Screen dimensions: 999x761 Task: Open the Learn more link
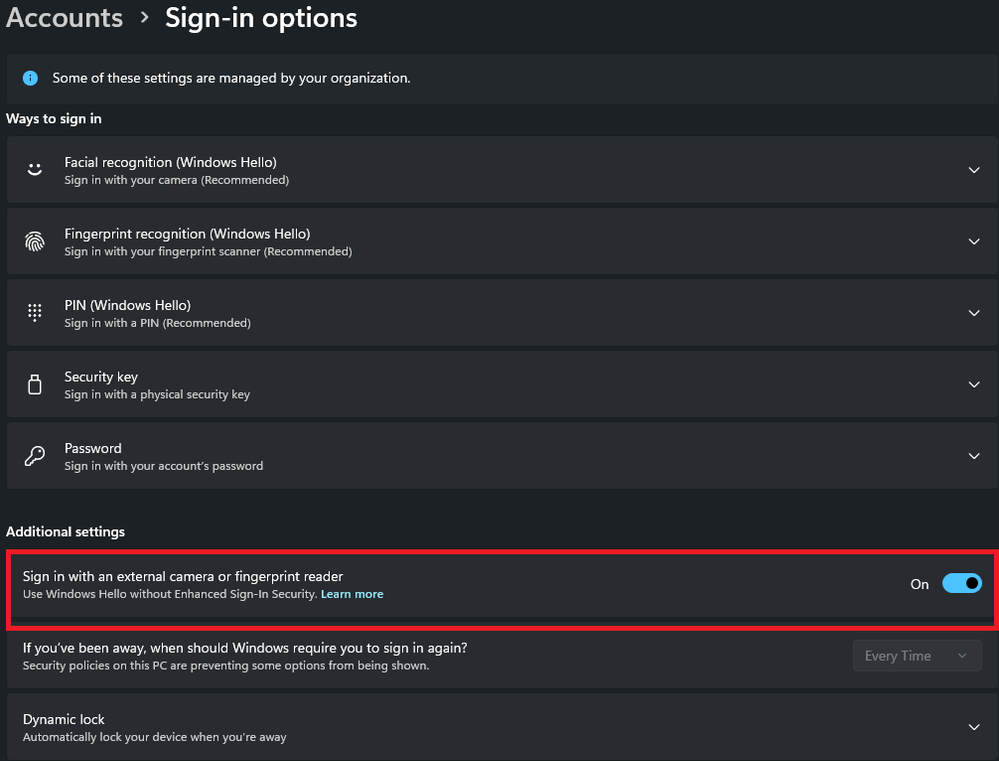click(x=352, y=594)
